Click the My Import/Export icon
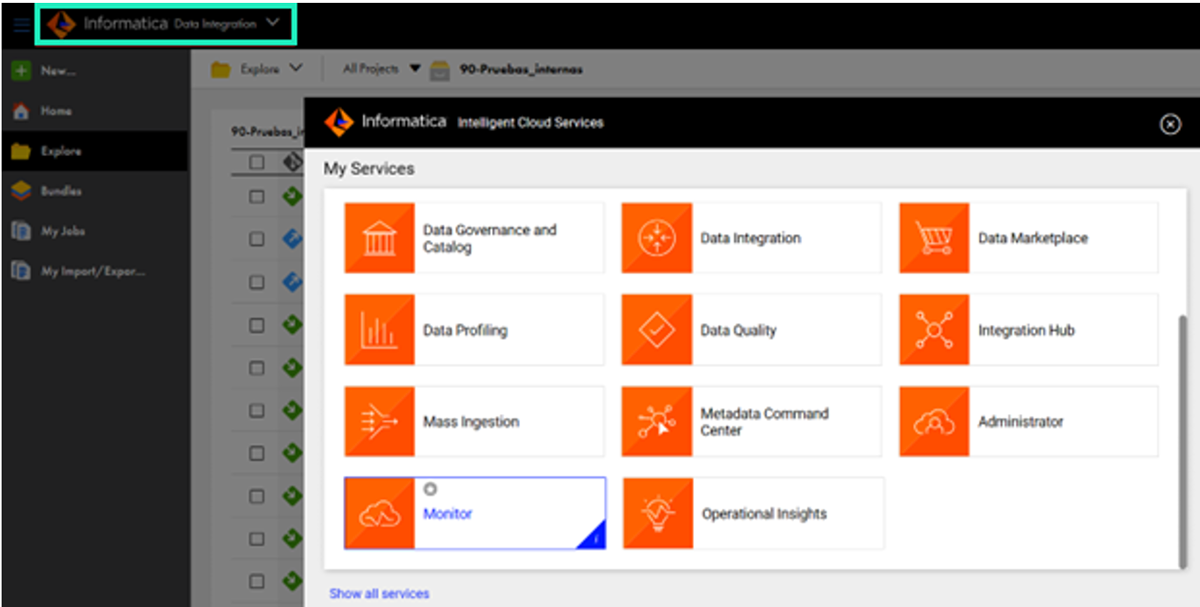The height and width of the screenshot is (607, 1200). [x=21, y=271]
